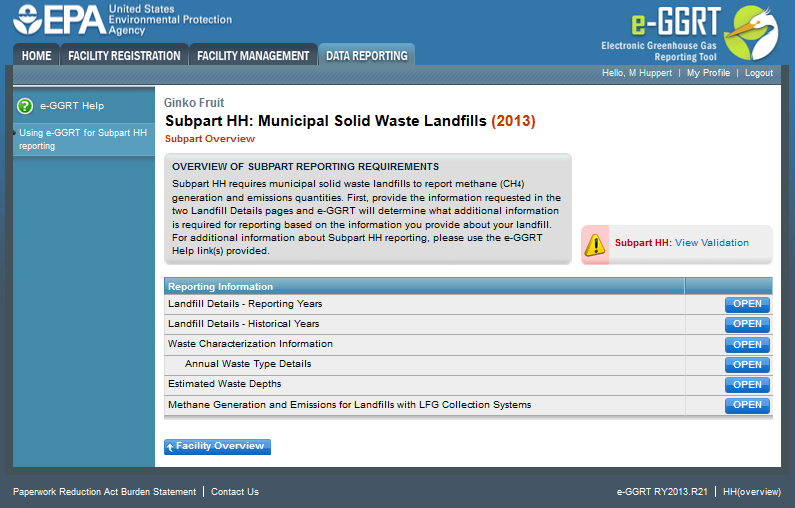Viewport: 795px width, 508px height.
Task: Open Landfill Details - Reporting Years
Action: 747,304
